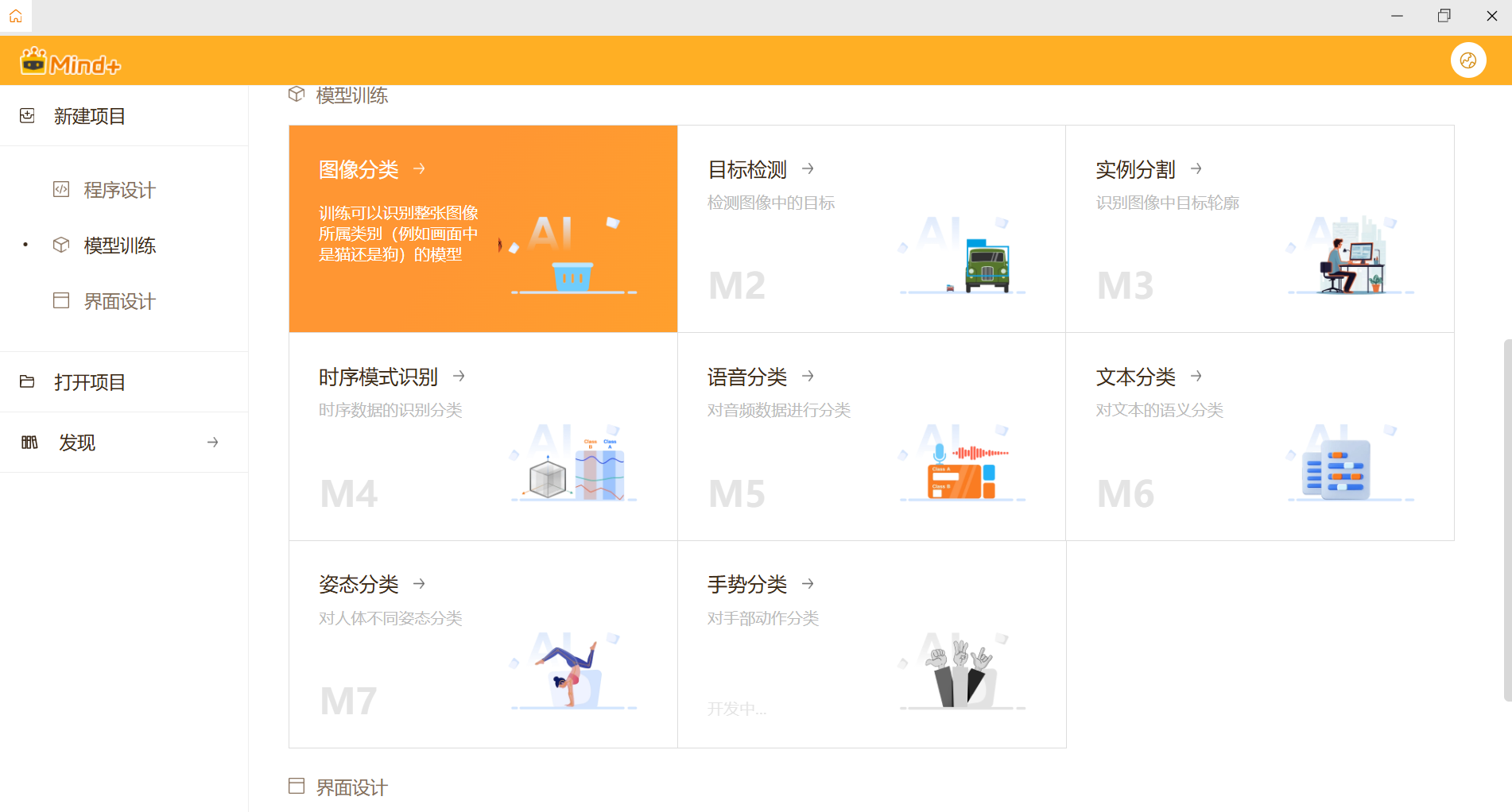The height and width of the screenshot is (812, 1512).
Task: Click the 手势分类 card marked 开发中
Action: (x=871, y=644)
